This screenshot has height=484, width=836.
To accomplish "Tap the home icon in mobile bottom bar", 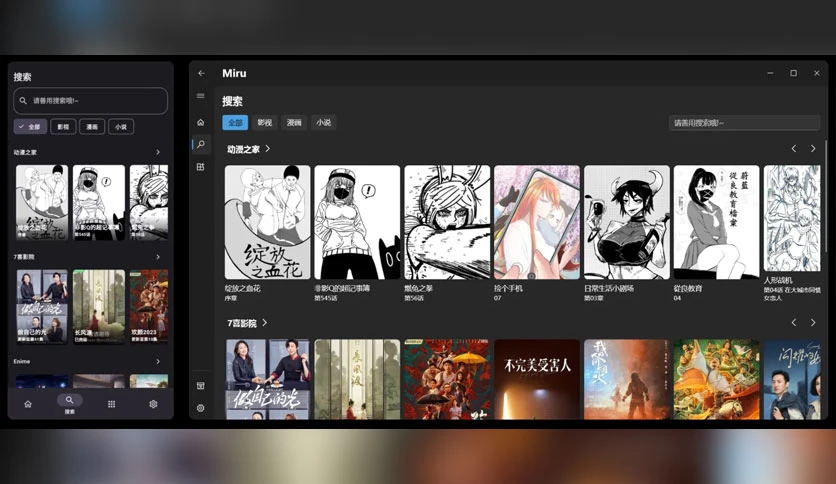I will [x=28, y=404].
